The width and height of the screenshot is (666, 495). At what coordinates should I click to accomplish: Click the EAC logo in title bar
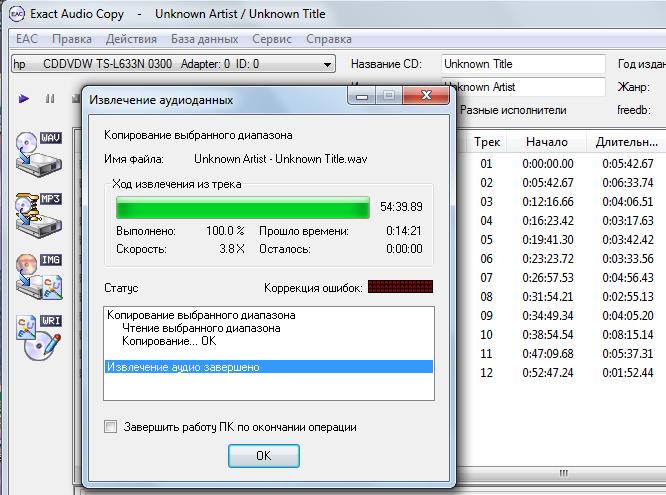pos(17,14)
